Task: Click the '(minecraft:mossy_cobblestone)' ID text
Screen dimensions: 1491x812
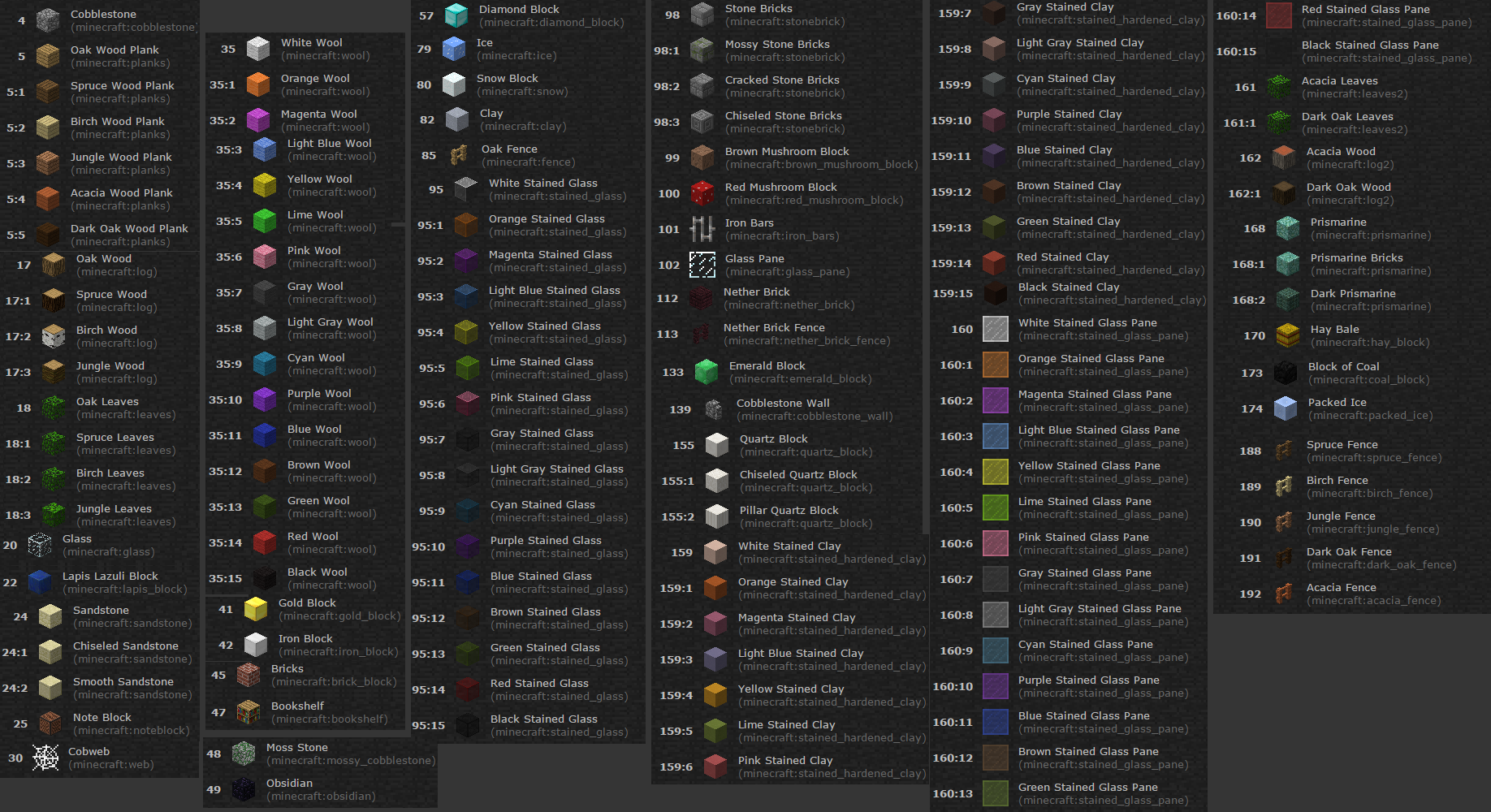Action: coord(351,761)
